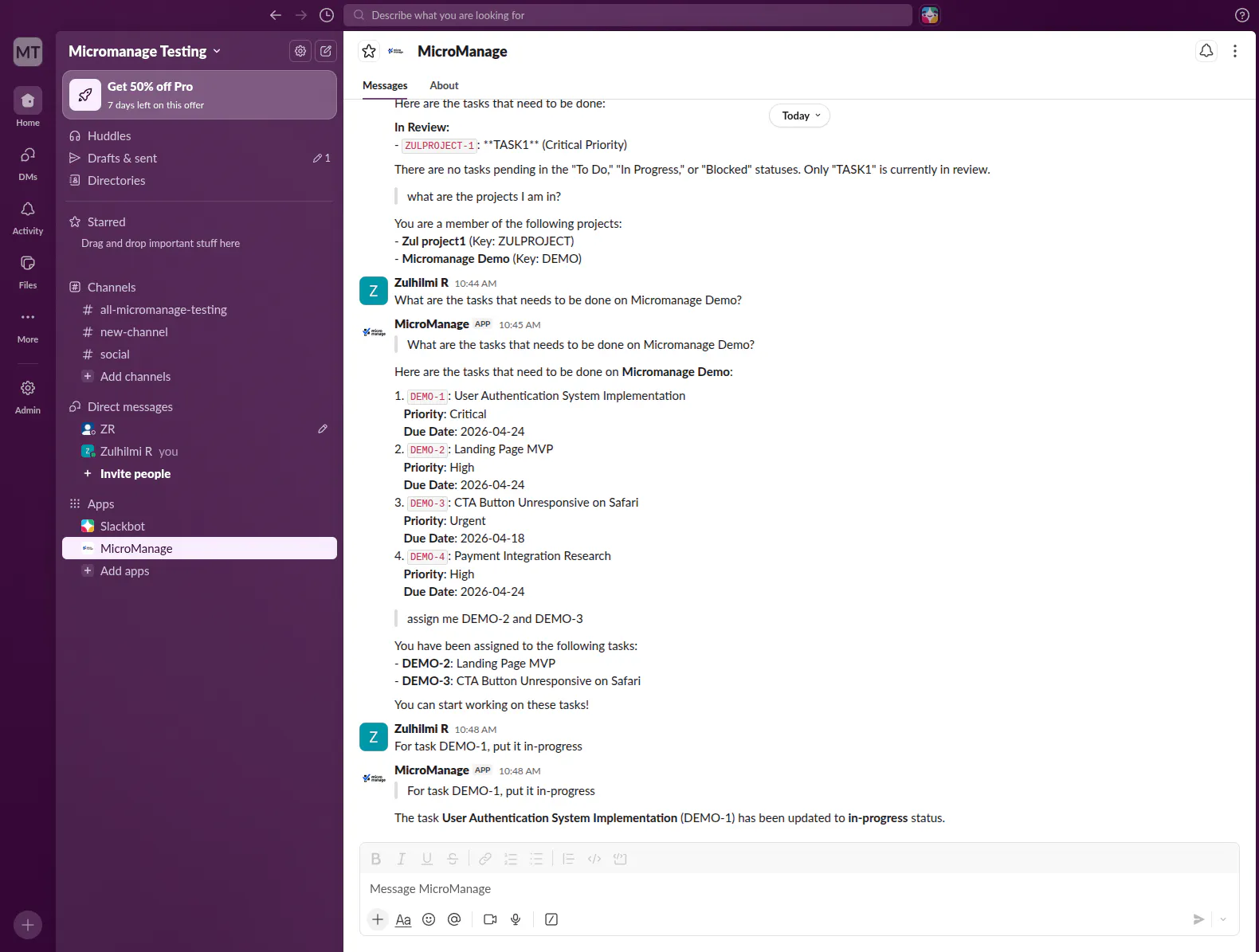Open the emoji picker
This screenshot has width=1259, height=952.
point(429,919)
